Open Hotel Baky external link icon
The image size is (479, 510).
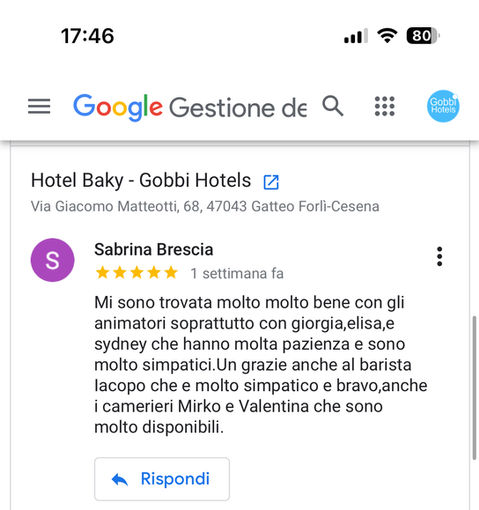click(271, 182)
